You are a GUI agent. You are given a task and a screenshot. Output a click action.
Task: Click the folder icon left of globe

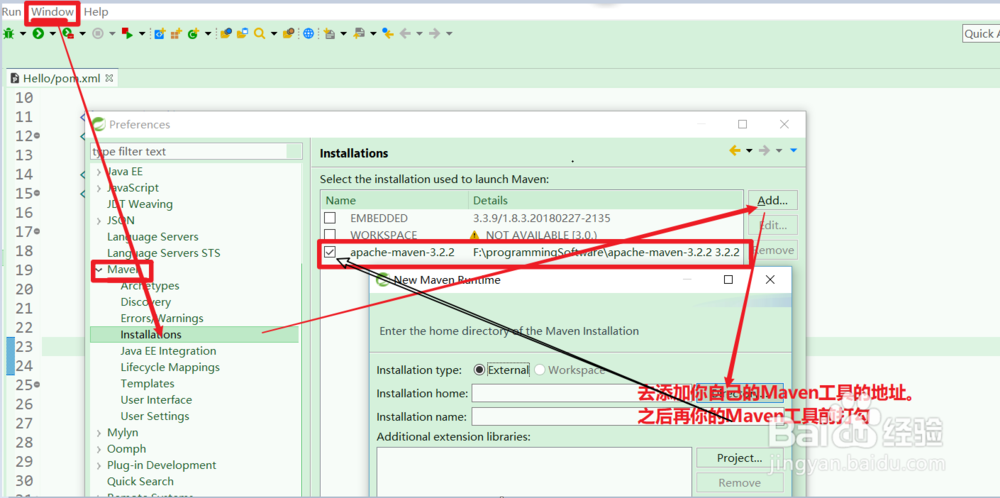coord(289,34)
